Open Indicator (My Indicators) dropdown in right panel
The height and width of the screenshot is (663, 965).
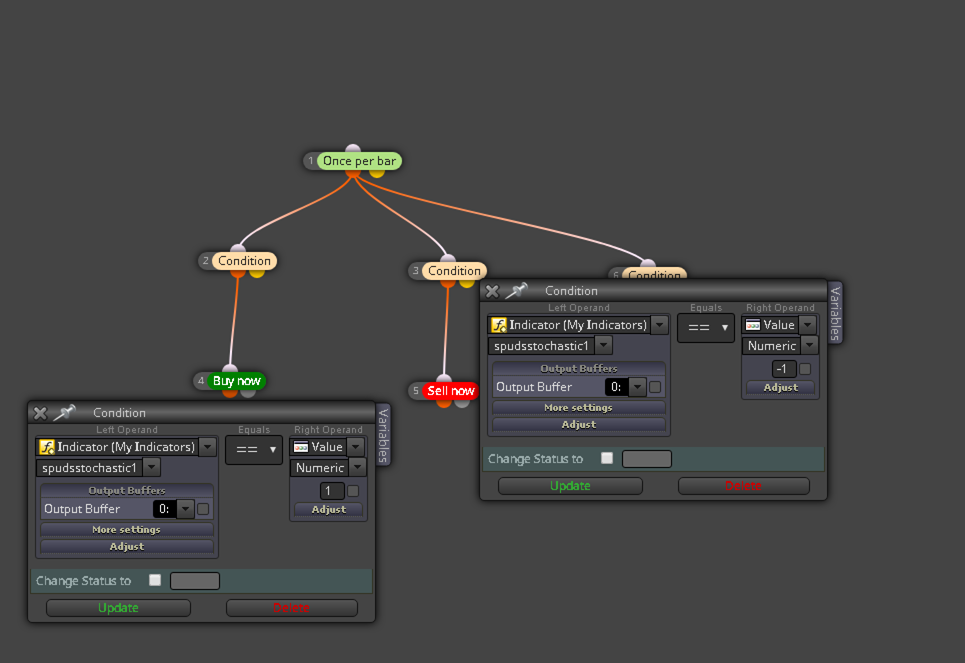coord(659,325)
